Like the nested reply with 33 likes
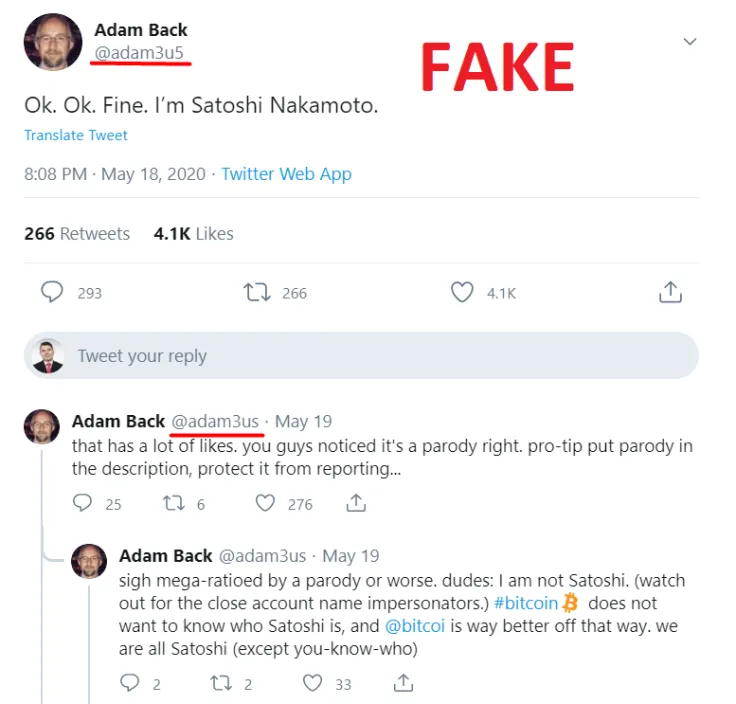 313,683
